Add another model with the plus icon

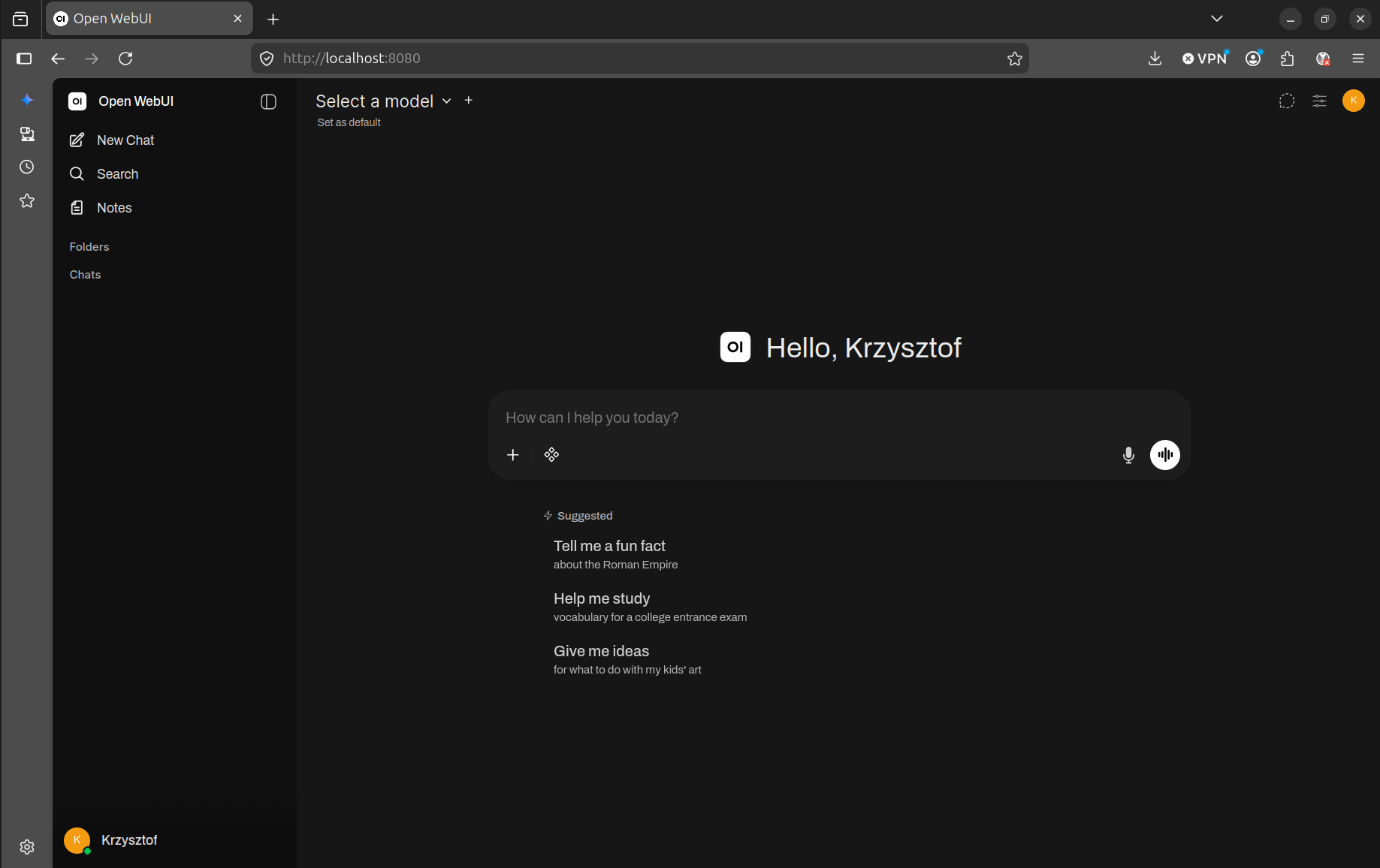point(469,100)
